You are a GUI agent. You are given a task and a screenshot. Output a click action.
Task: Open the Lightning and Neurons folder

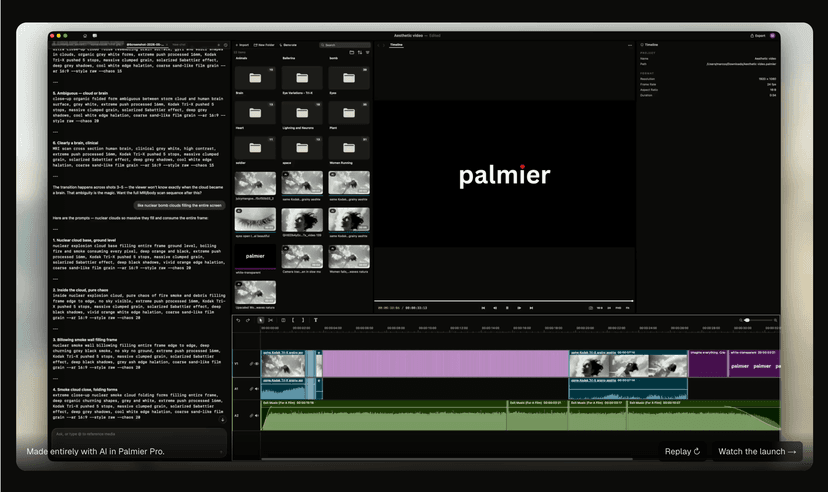click(302, 113)
